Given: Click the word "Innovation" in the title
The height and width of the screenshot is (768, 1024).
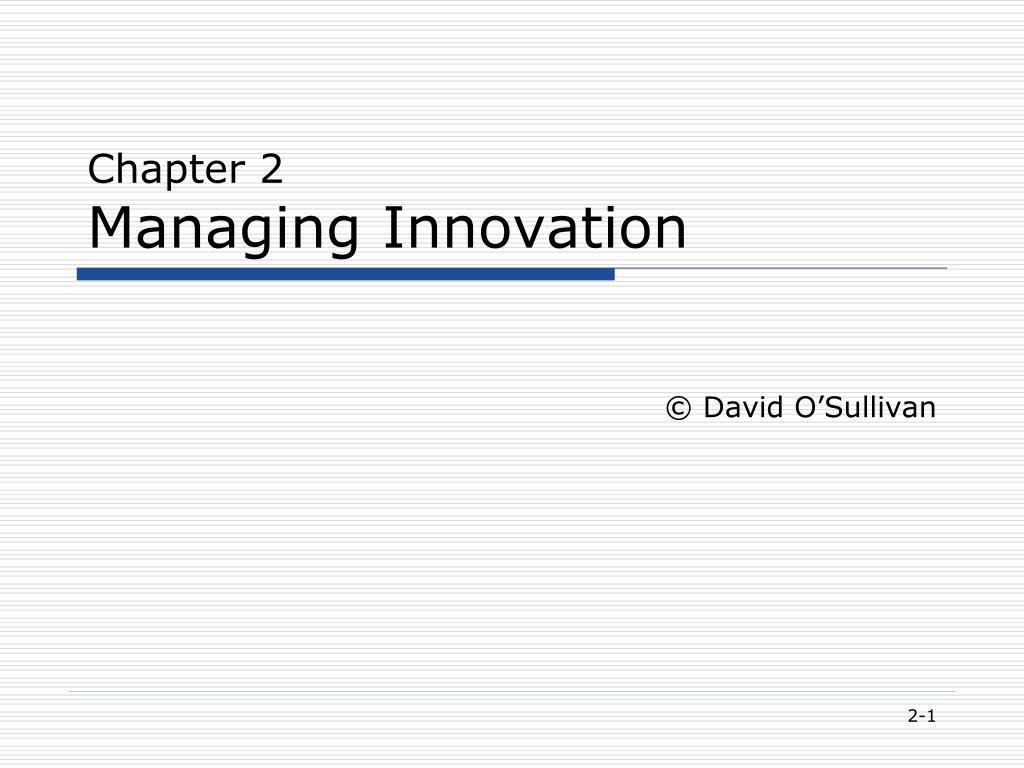Looking at the screenshot, I should pos(535,227).
